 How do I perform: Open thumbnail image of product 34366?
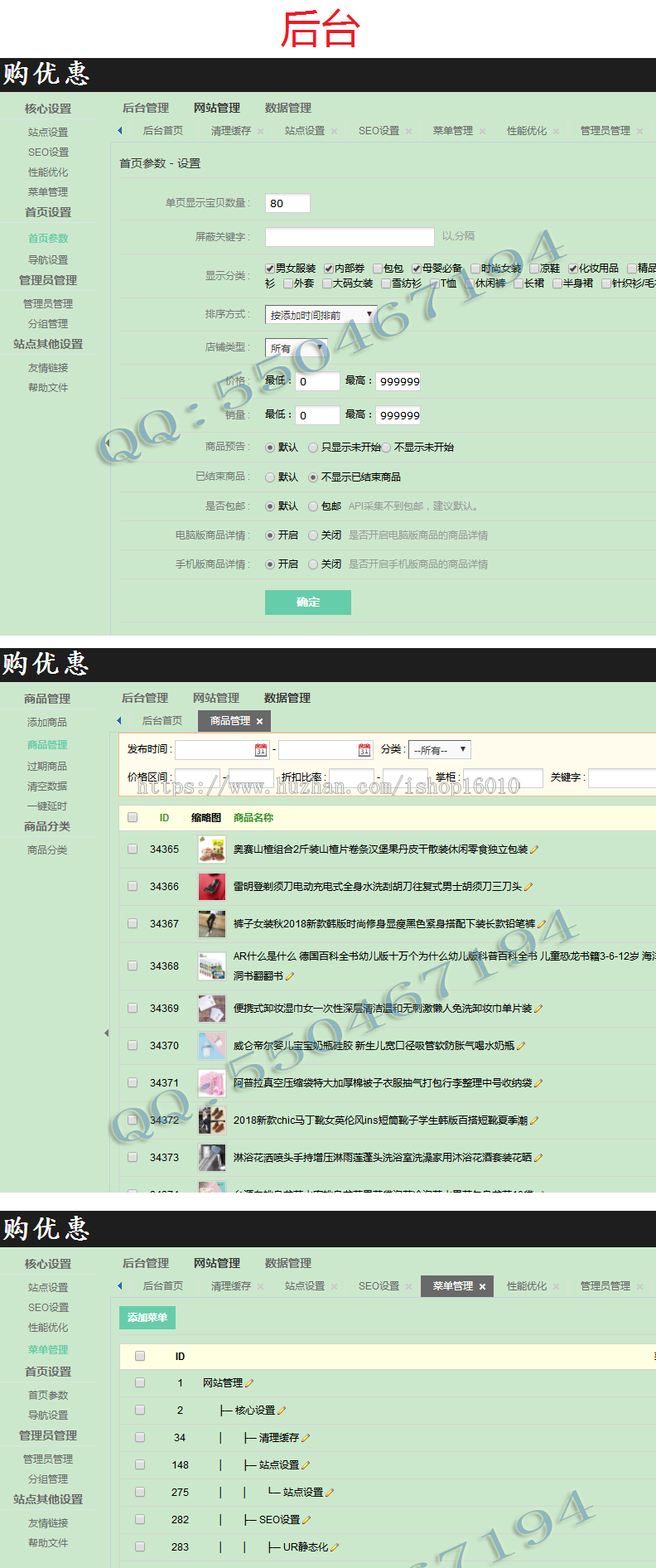tap(212, 887)
